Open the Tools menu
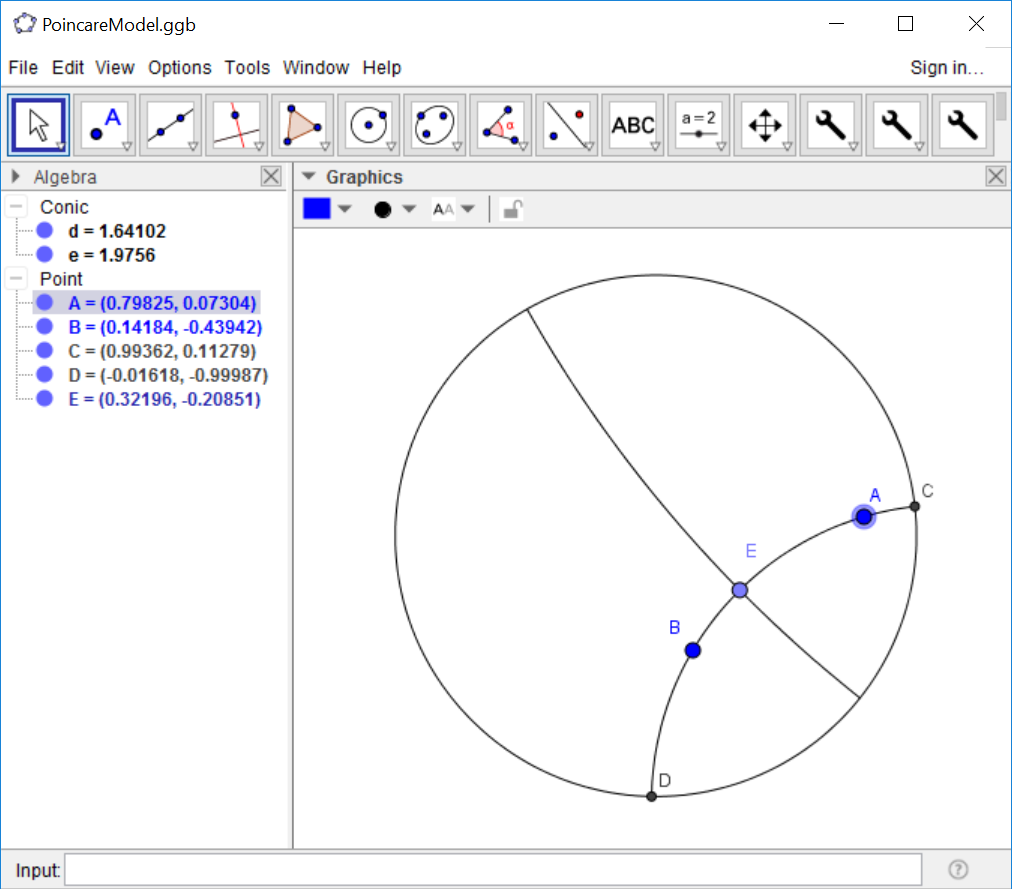The height and width of the screenshot is (889, 1012). pyautogui.click(x=246, y=68)
